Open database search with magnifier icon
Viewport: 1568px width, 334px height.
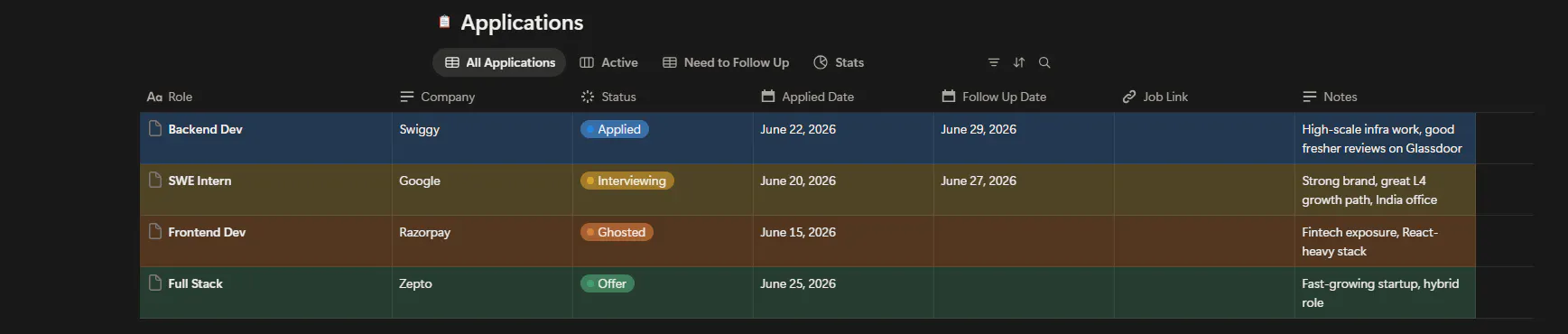(1044, 62)
